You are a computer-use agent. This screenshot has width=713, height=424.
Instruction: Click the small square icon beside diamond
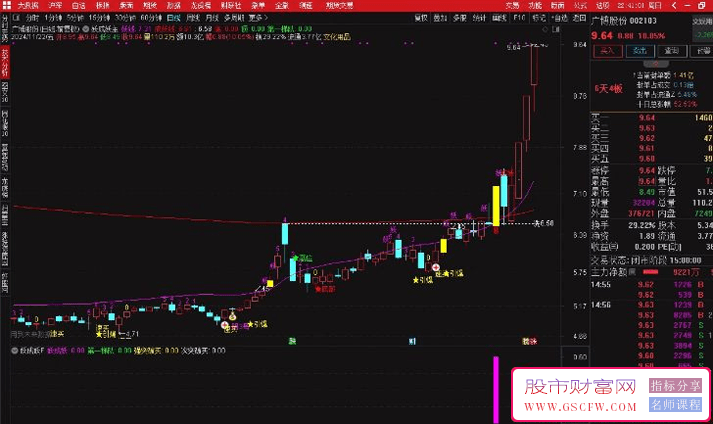pos(556,29)
